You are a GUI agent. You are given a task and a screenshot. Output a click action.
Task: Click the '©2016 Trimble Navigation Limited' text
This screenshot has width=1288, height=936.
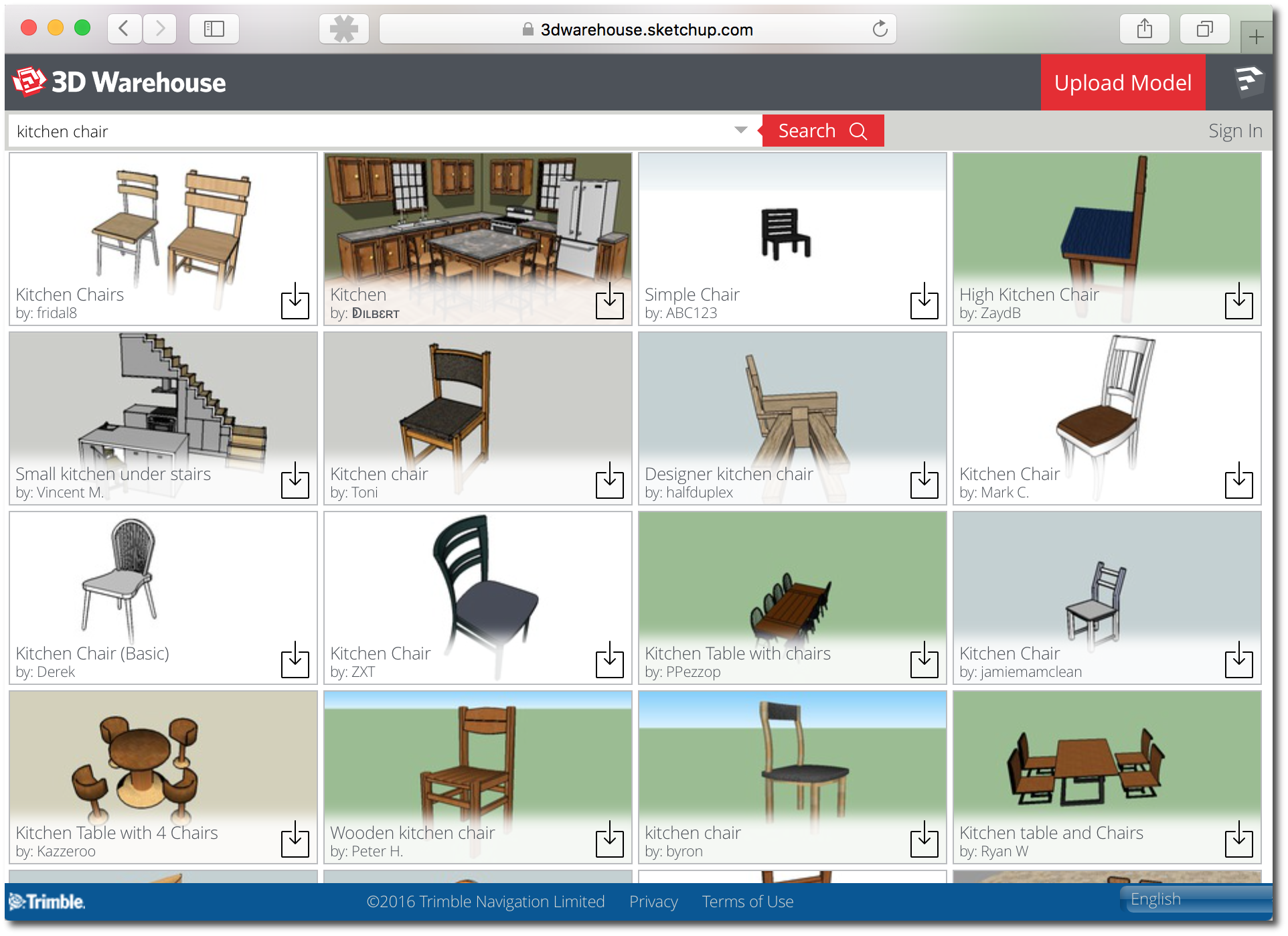pos(485,902)
